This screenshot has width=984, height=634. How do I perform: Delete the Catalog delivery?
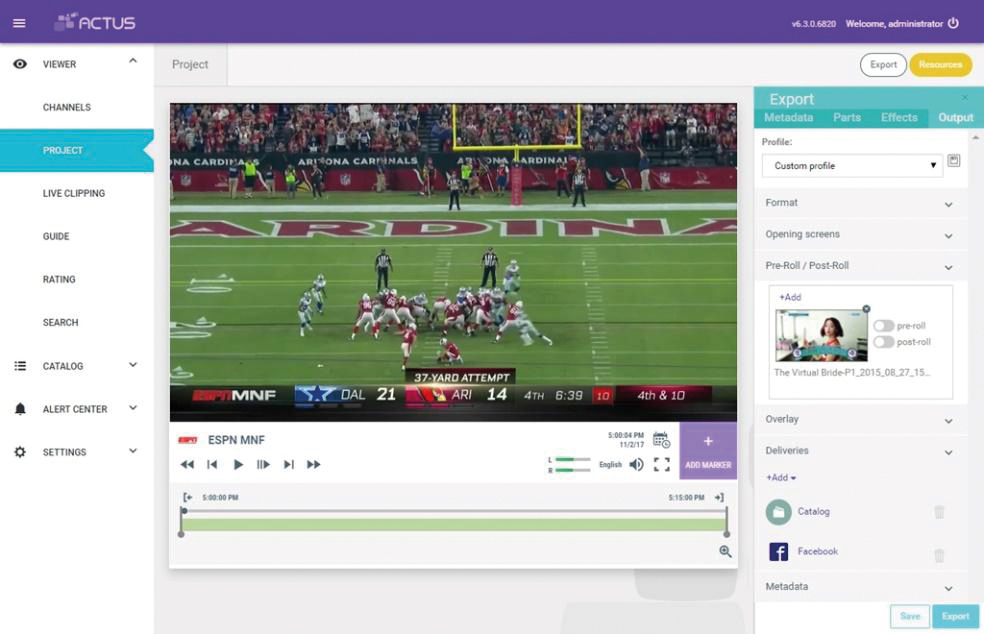tap(939, 512)
